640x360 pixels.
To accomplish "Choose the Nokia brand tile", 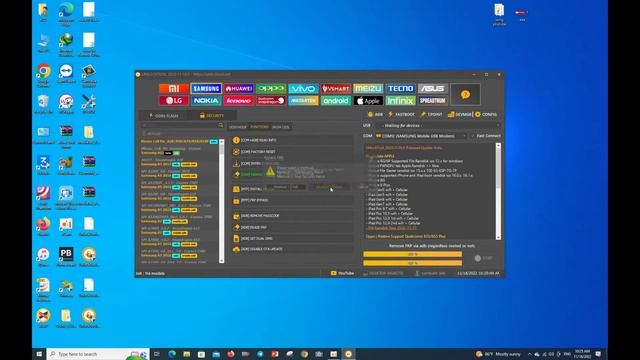I will 206,100.
